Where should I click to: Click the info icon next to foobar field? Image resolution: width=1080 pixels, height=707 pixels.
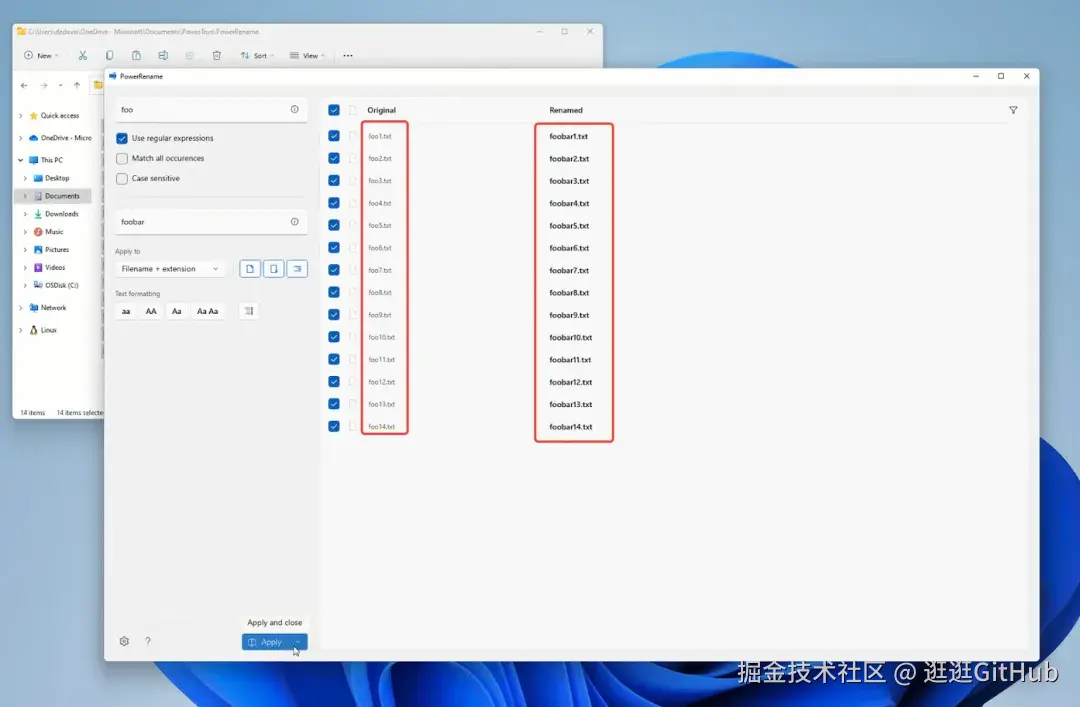[x=295, y=222]
